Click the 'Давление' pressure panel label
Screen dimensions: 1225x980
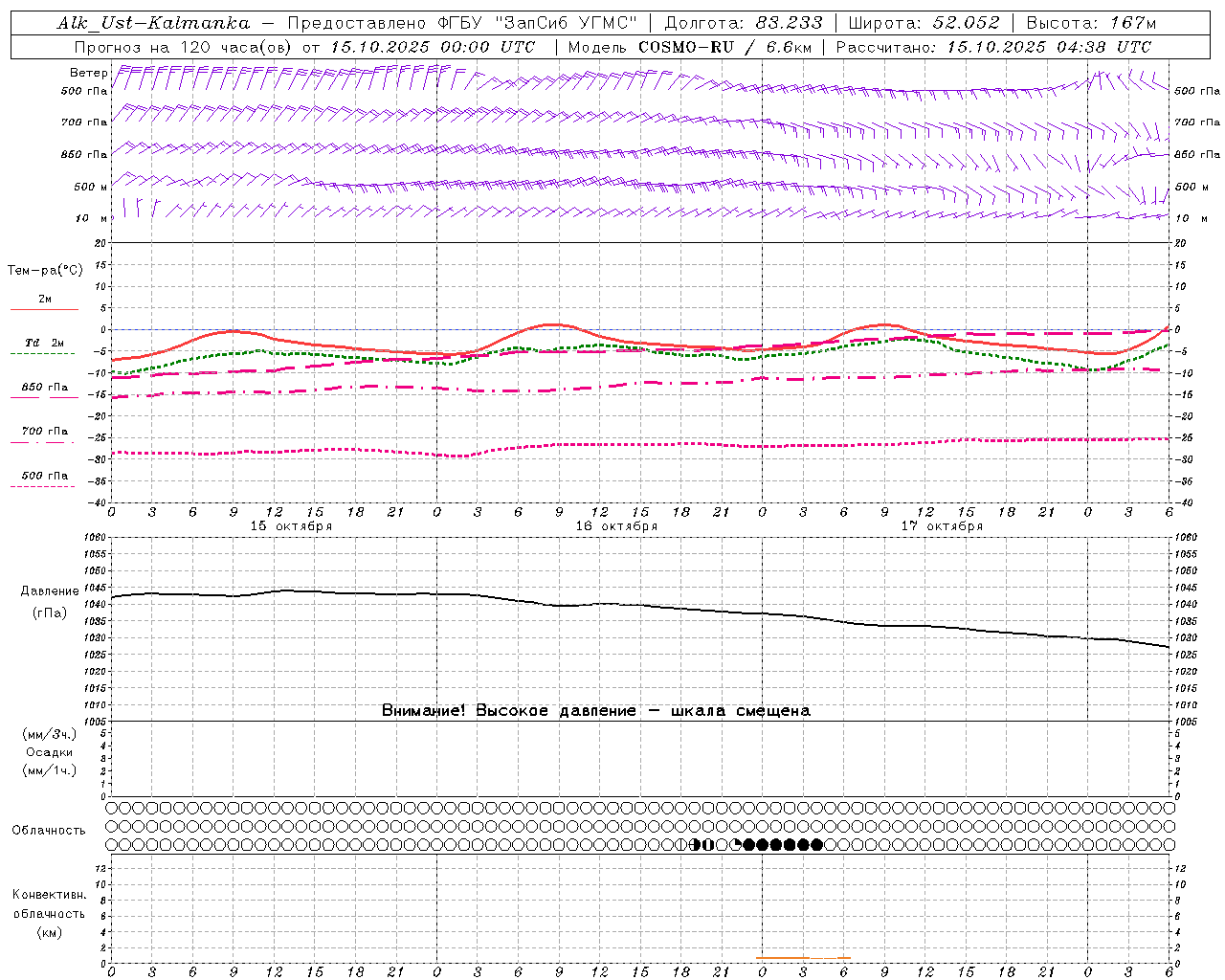pos(49,591)
